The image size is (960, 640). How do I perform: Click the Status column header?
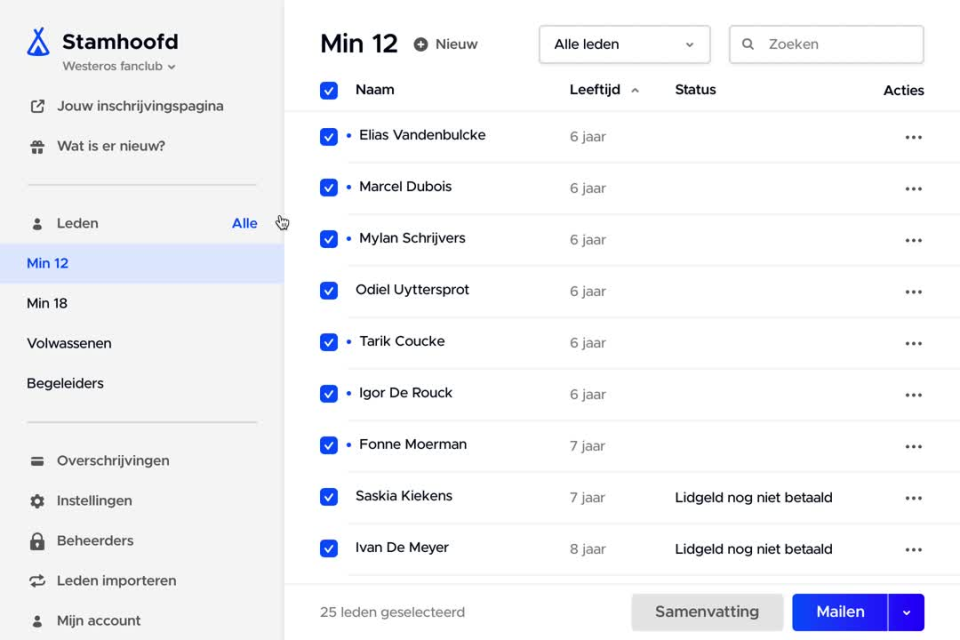[x=695, y=89]
